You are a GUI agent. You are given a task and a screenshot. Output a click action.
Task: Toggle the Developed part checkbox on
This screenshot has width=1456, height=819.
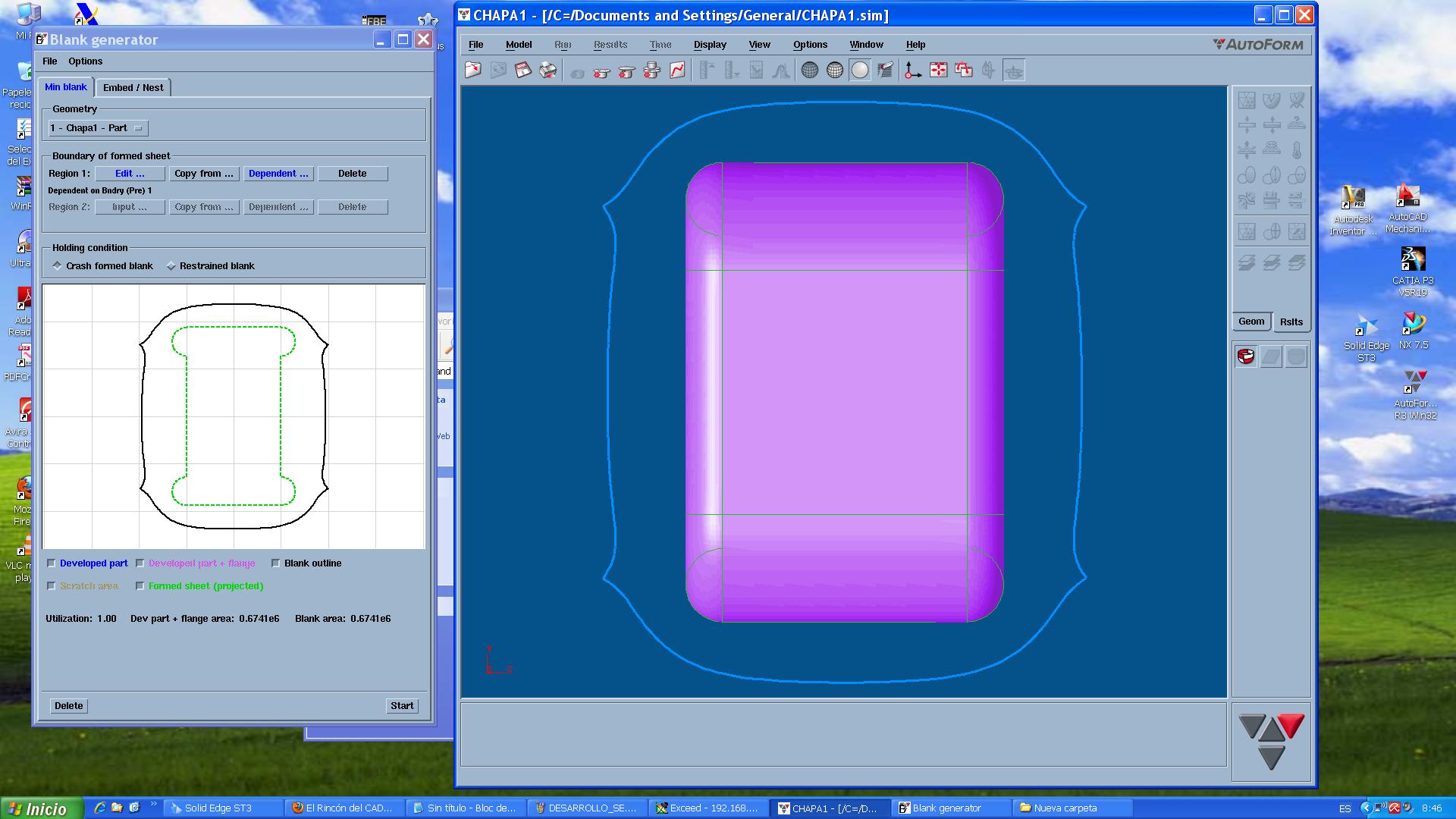pos(51,562)
